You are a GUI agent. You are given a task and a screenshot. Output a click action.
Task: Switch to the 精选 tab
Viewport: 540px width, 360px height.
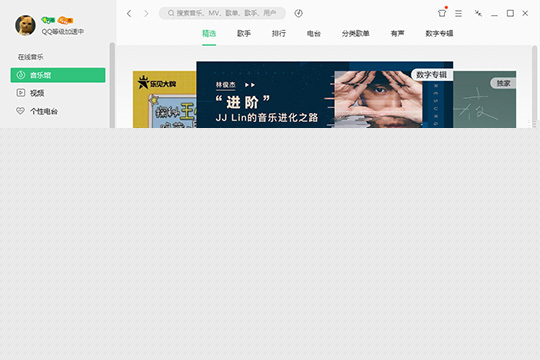209,33
